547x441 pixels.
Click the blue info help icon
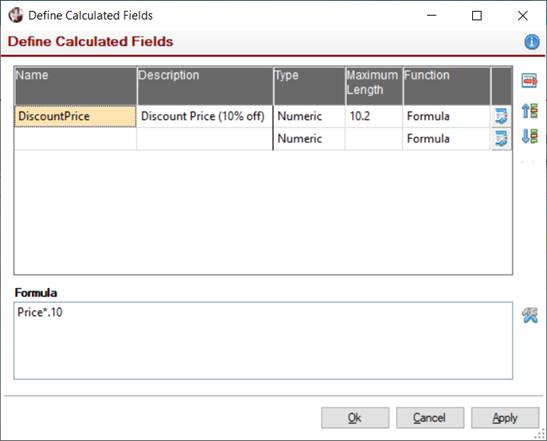532,42
